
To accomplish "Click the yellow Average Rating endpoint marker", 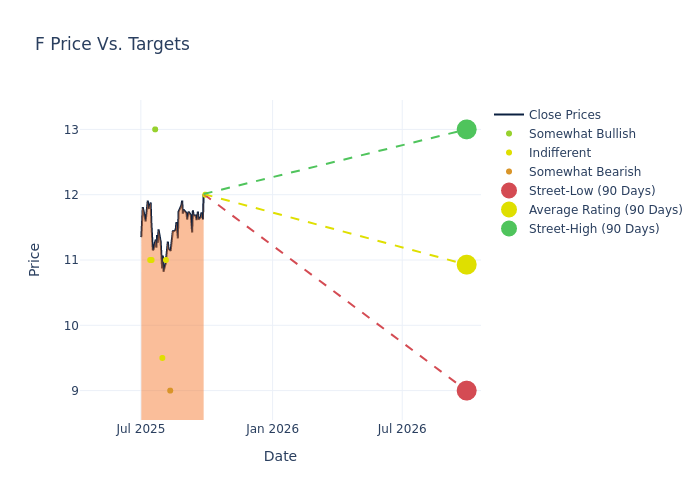I will click(466, 264).
